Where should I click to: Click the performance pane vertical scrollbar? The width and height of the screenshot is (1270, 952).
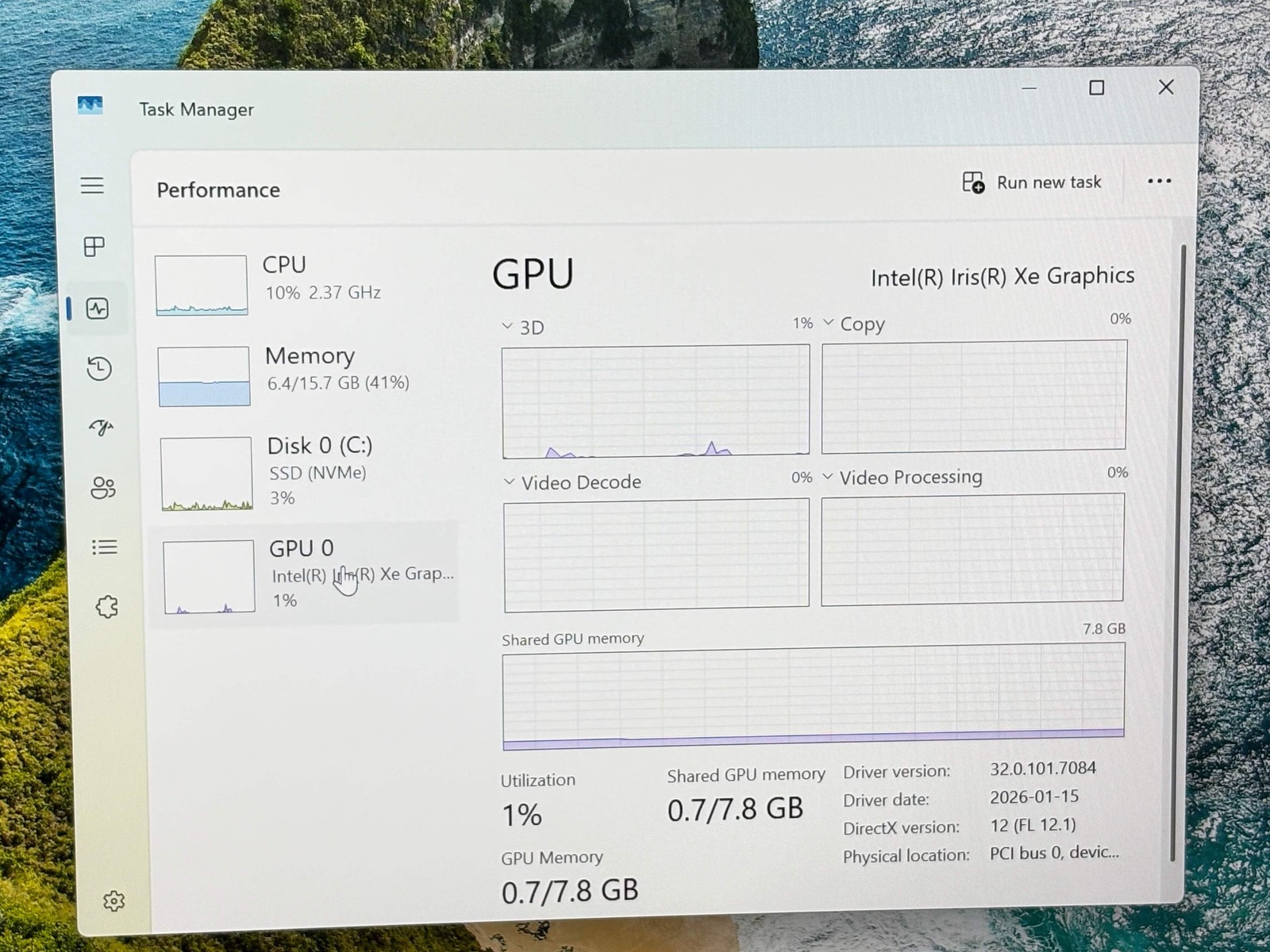tap(1178, 552)
